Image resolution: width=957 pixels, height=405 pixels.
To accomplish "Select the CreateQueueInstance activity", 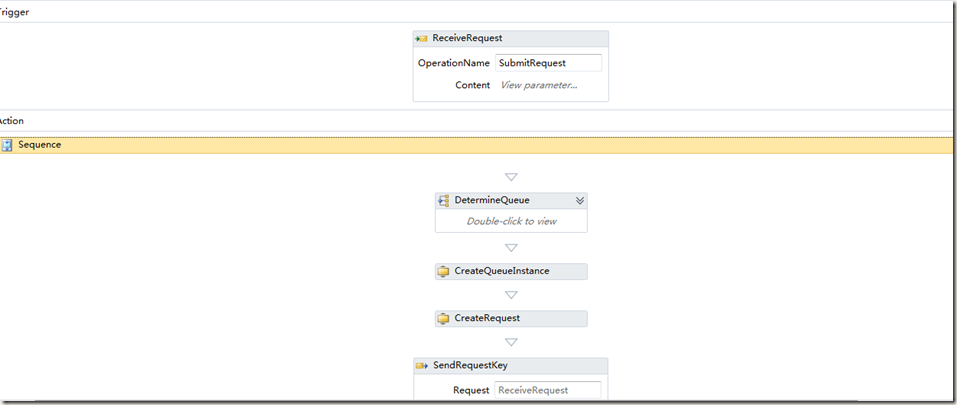I will pyautogui.click(x=511, y=271).
